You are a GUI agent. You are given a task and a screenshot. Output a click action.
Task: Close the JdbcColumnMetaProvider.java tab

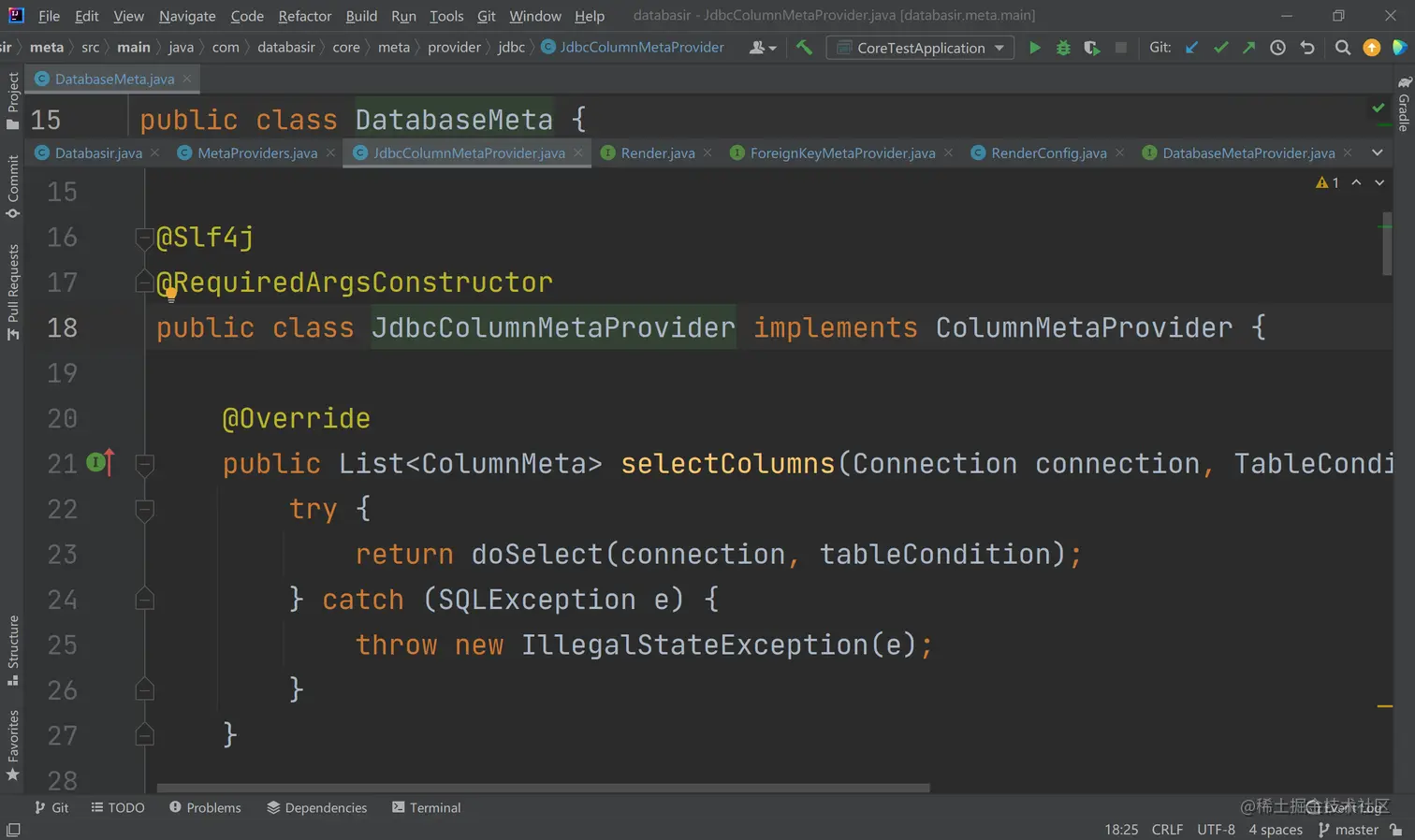click(x=578, y=152)
